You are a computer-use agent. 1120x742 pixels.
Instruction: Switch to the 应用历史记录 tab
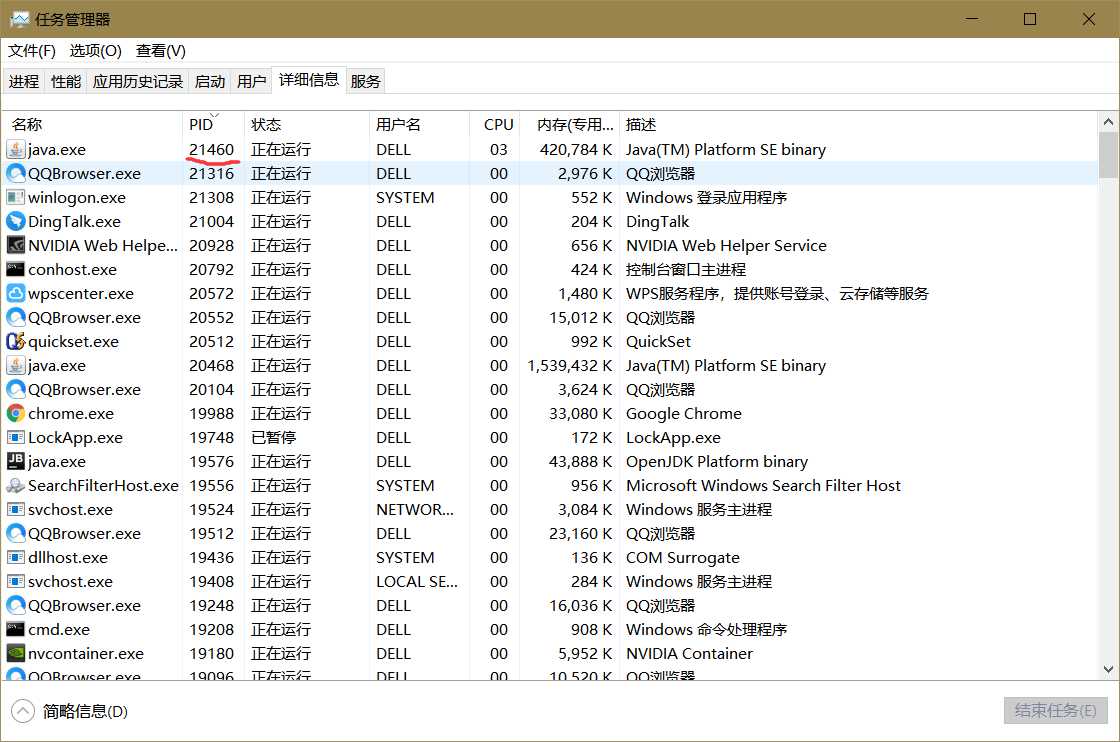click(x=138, y=81)
